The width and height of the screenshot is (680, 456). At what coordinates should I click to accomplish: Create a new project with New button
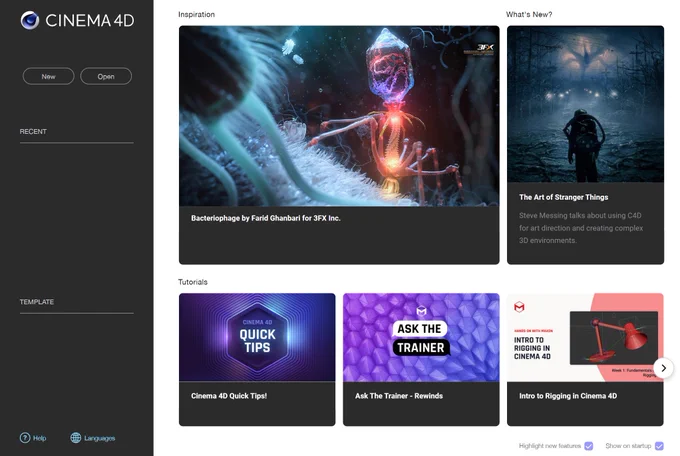pyautogui.click(x=49, y=76)
